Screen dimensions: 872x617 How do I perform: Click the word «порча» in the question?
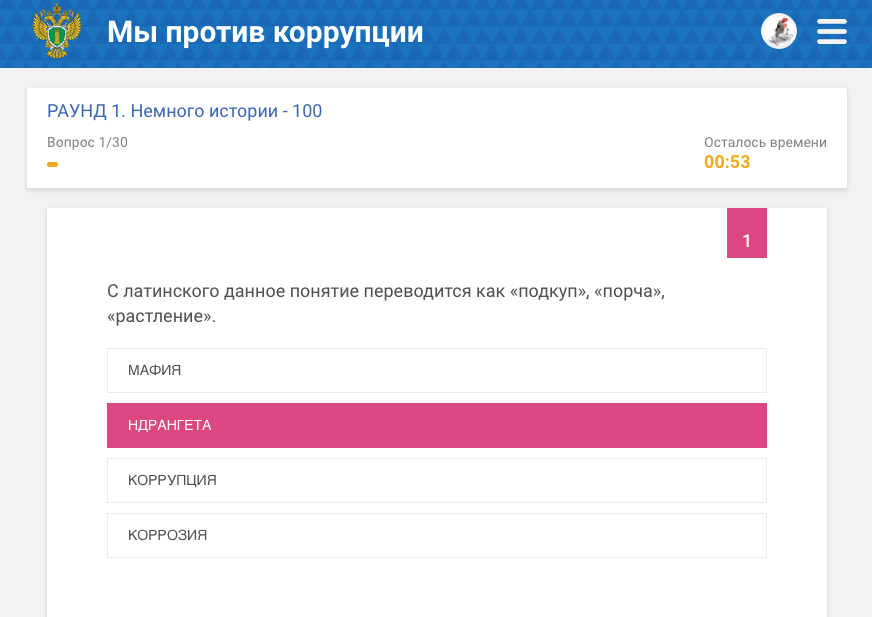click(x=629, y=292)
